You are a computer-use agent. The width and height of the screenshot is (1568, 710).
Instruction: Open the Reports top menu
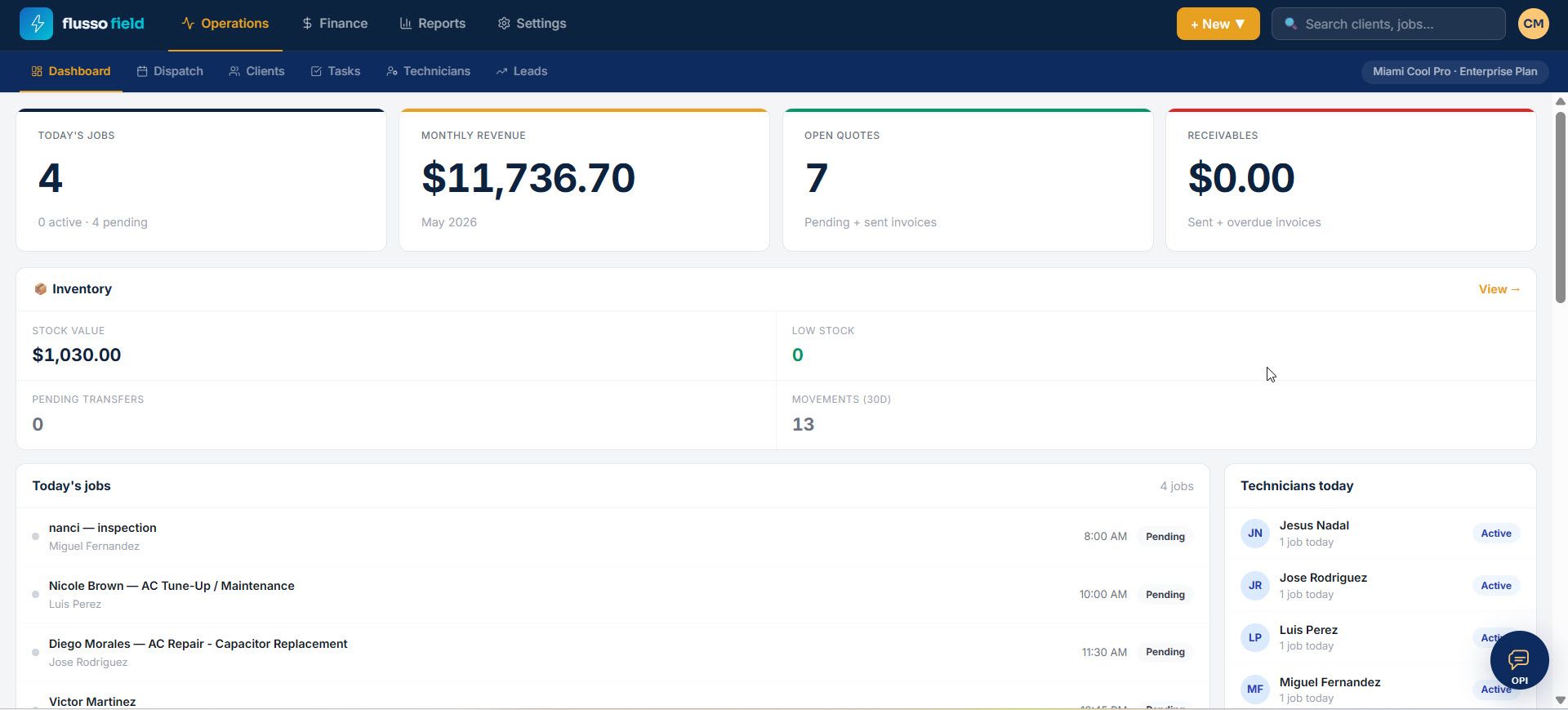coord(433,24)
